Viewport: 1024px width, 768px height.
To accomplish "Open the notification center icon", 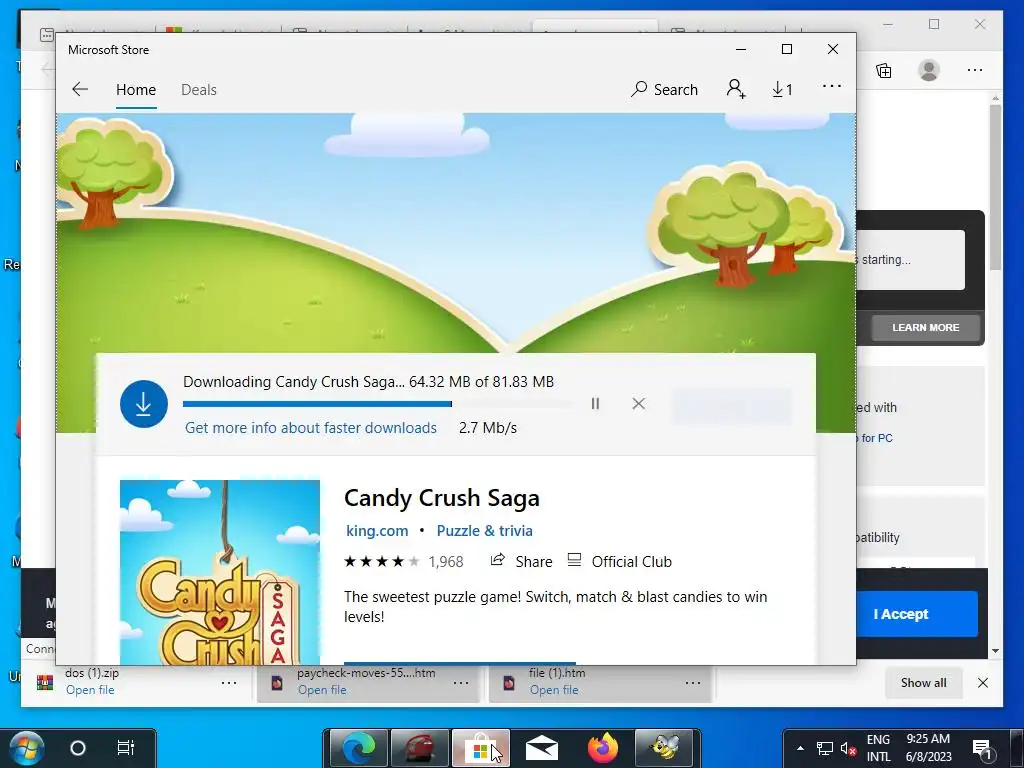I will (982, 748).
